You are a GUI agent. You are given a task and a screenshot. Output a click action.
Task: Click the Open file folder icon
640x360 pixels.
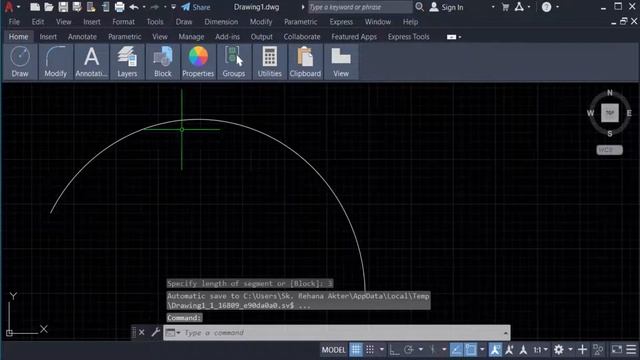tap(49, 7)
